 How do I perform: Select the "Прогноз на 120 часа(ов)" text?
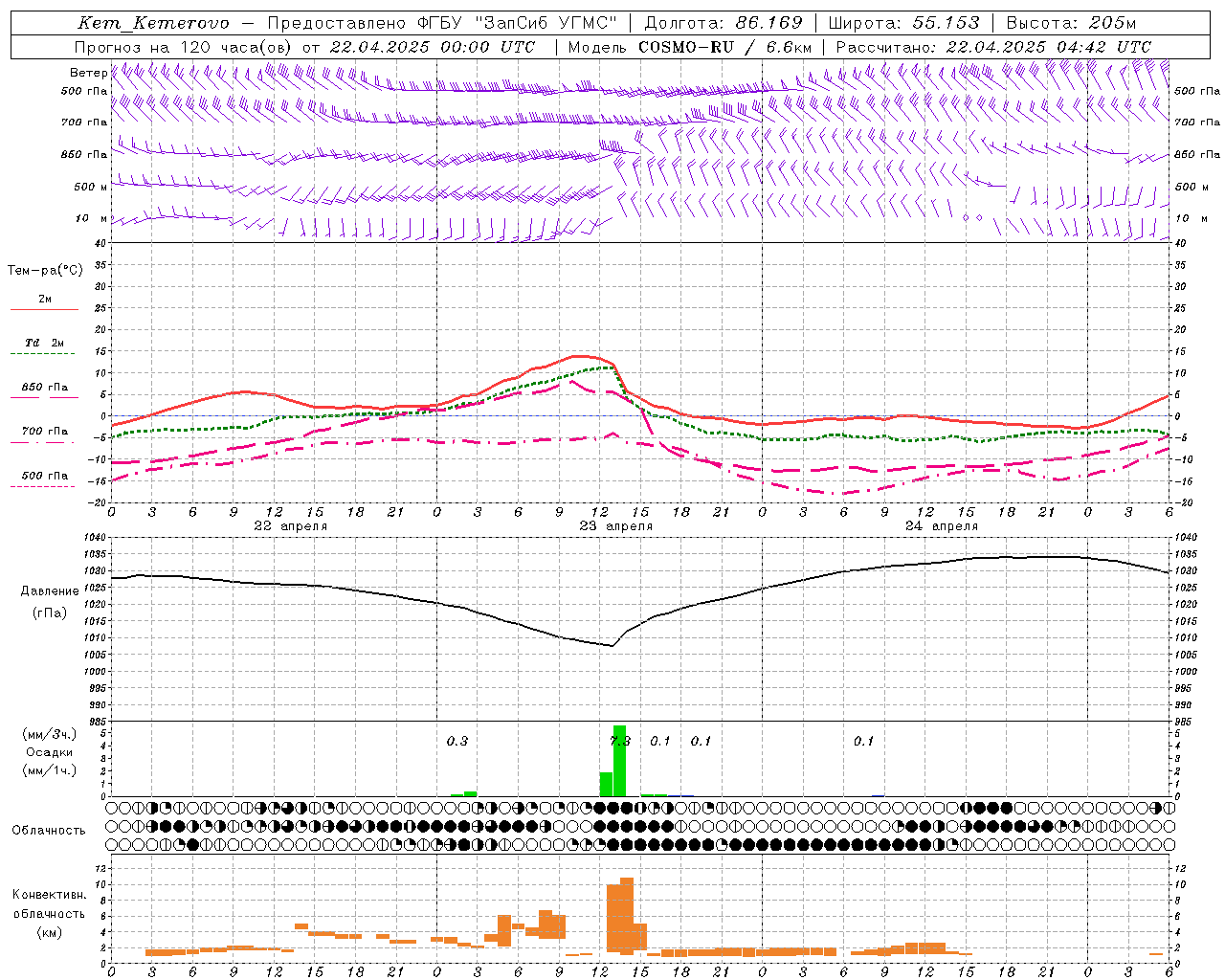click(x=184, y=47)
